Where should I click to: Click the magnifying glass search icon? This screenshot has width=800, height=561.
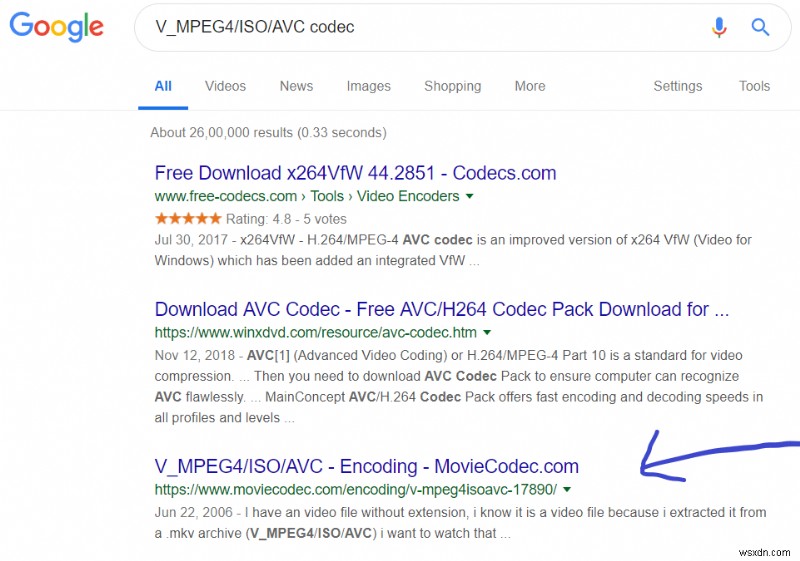pos(761,27)
